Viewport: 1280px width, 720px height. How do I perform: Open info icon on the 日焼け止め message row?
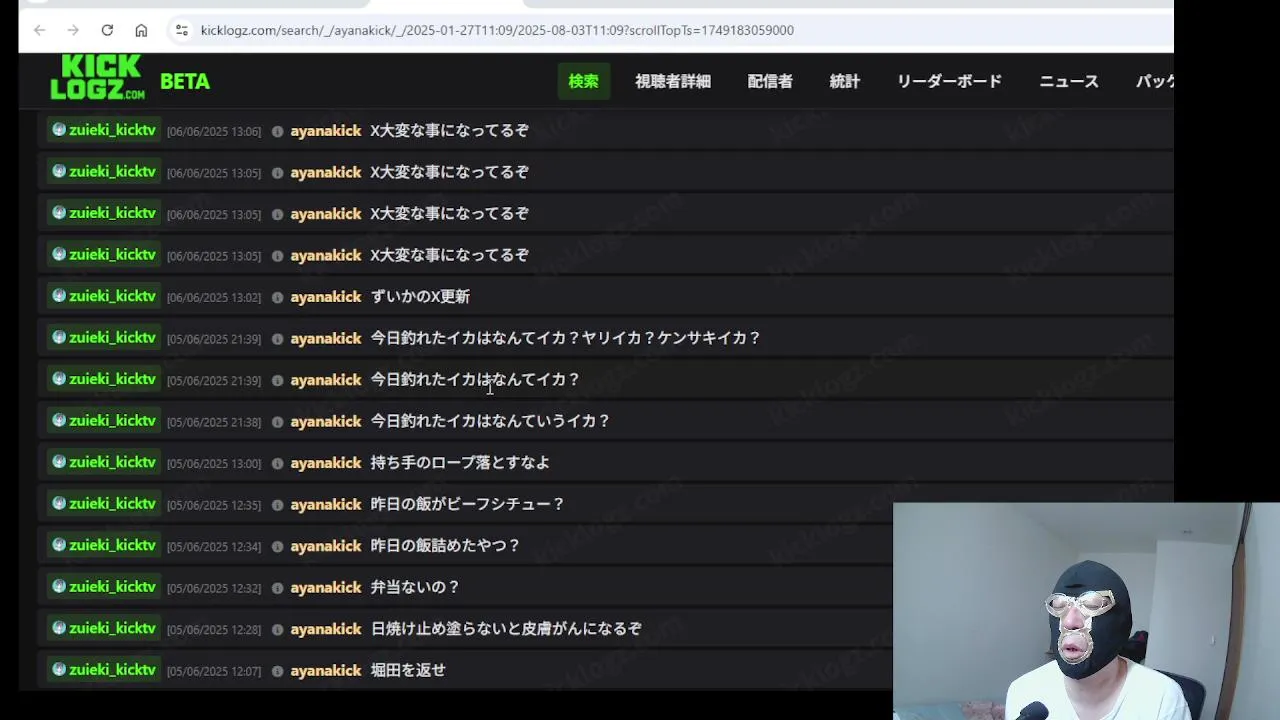tap(278, 629)
